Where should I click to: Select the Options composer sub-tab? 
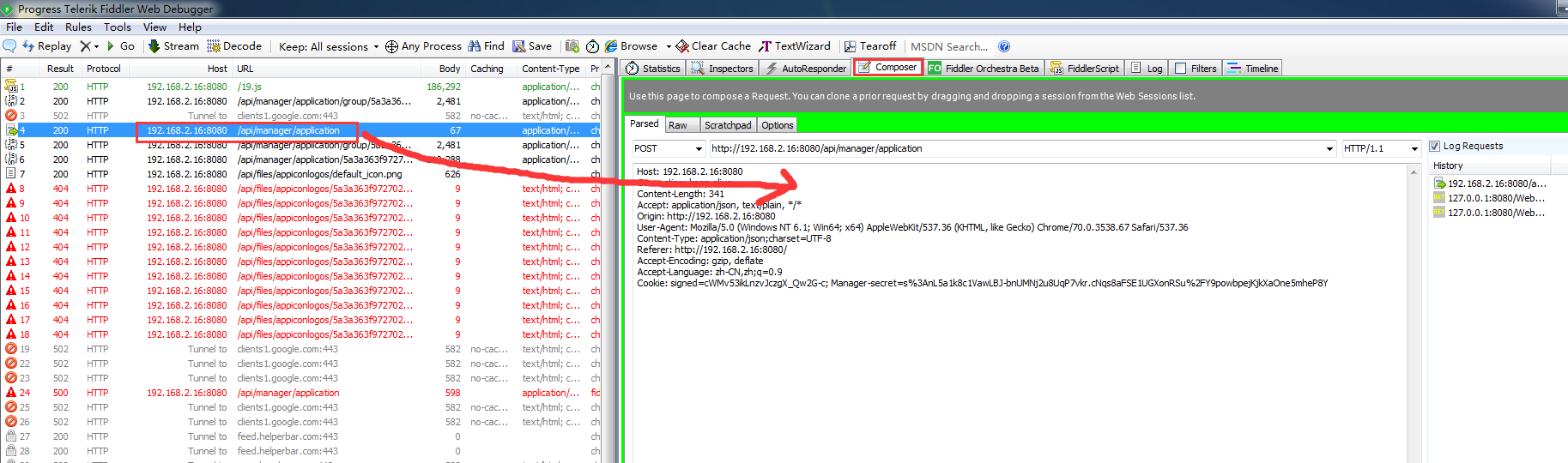pos(778,125)
